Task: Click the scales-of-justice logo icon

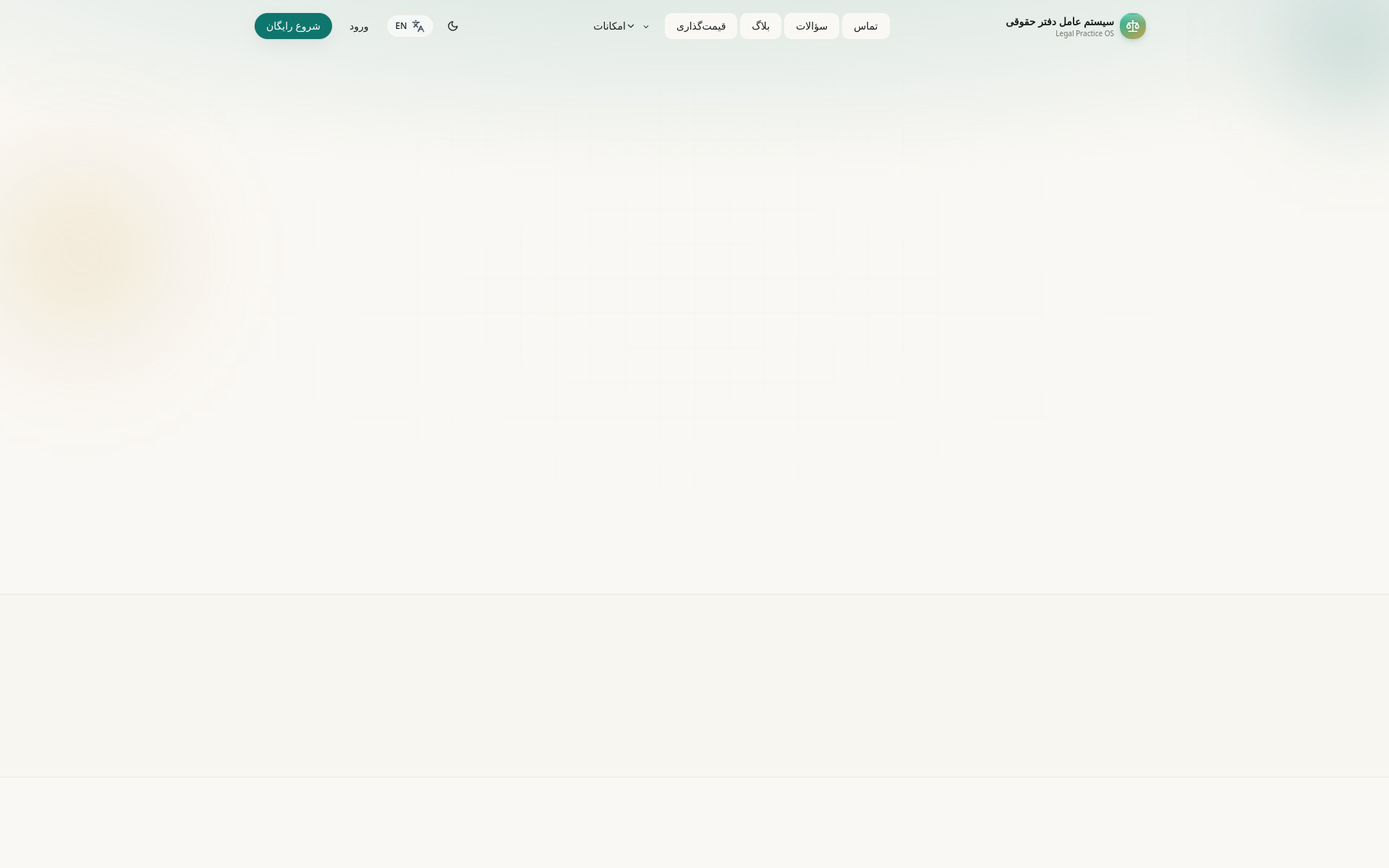Action: (1132, 26)
